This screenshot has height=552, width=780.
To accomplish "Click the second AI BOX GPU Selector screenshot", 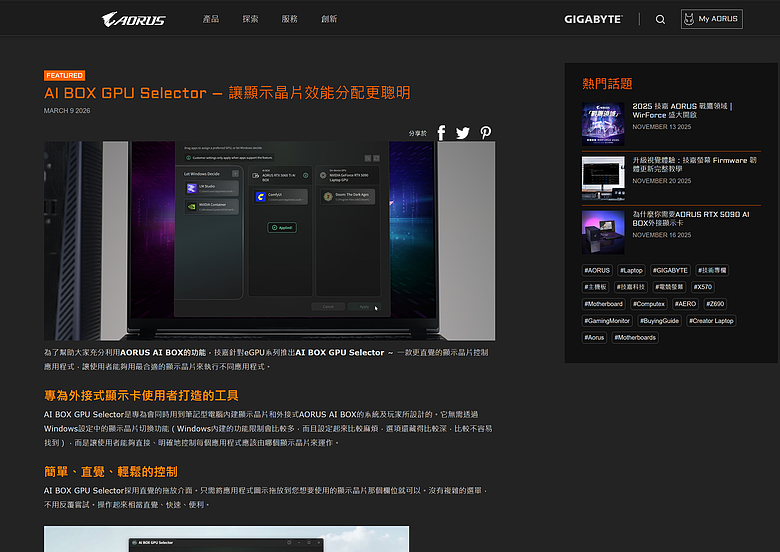I will point(226,539).
